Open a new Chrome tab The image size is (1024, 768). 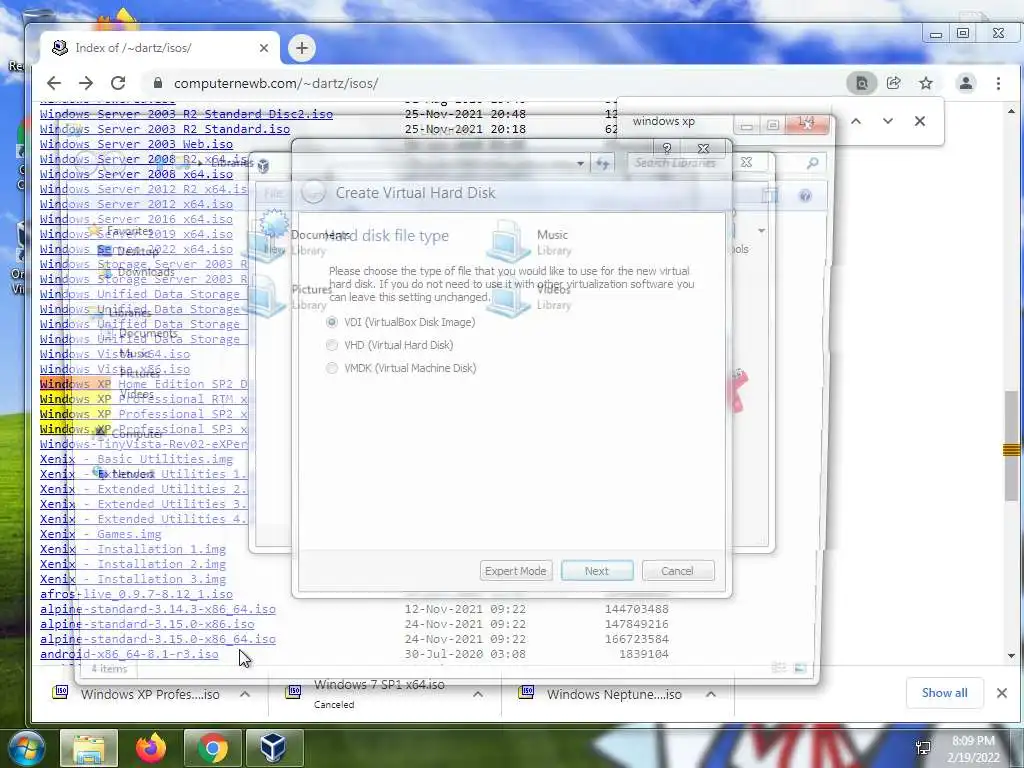tap(302, 48)
